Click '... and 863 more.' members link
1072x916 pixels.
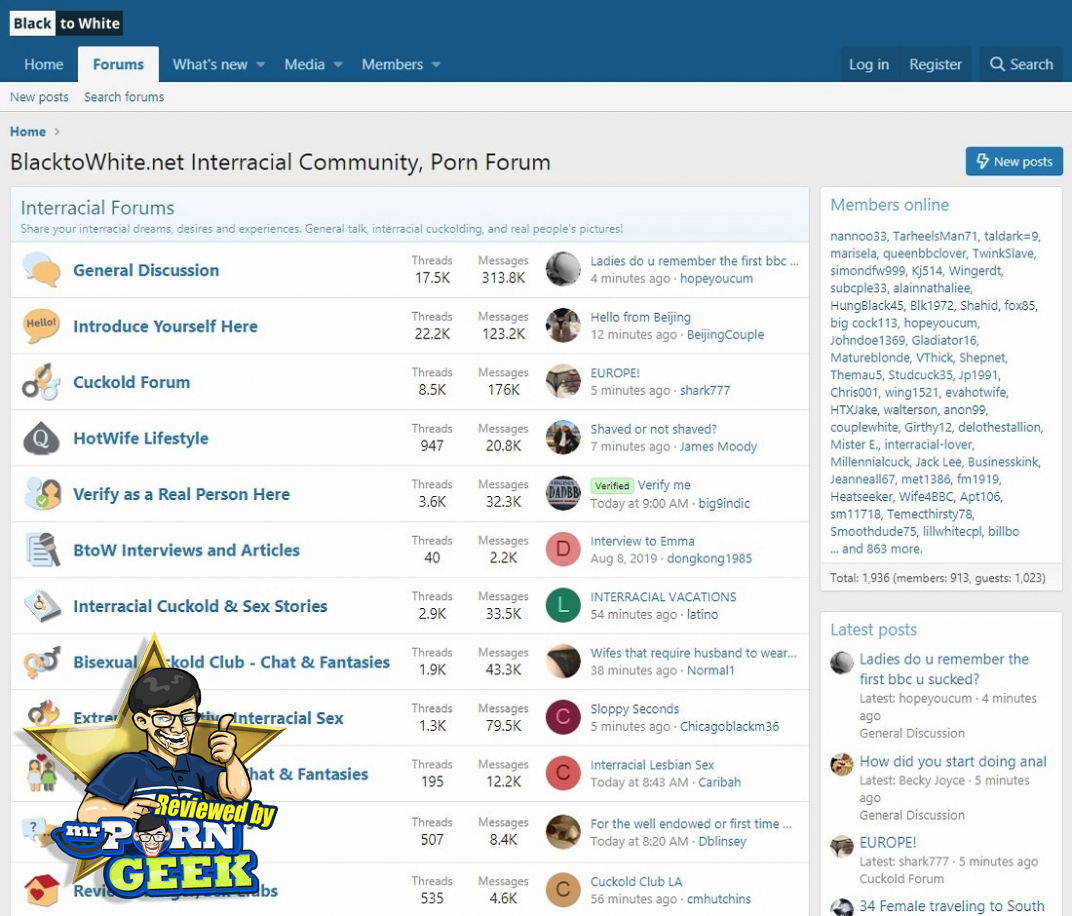[x=876, y=549]
